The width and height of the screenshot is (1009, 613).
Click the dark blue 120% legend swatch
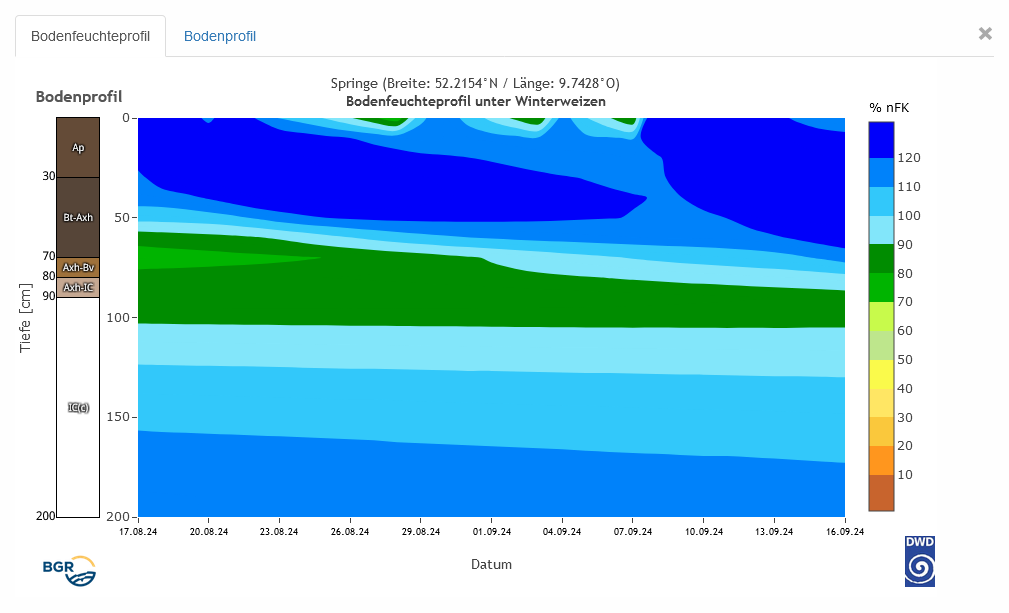point(881,140)
